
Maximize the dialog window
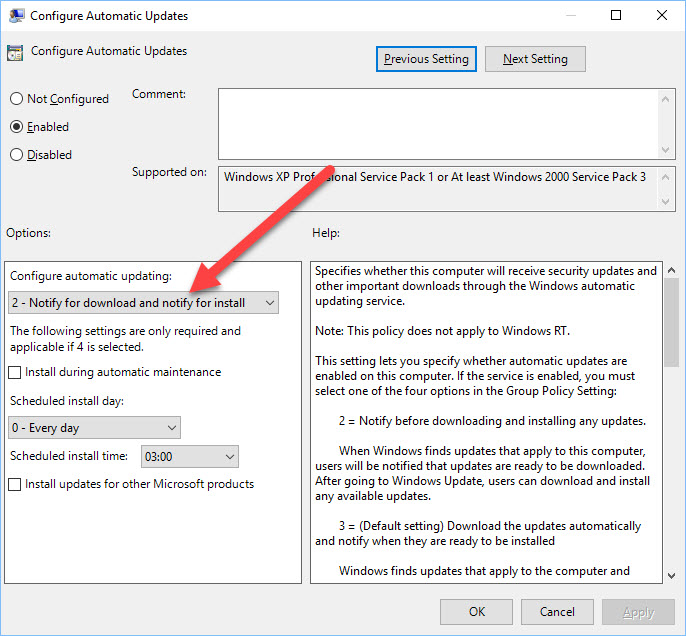615,16
